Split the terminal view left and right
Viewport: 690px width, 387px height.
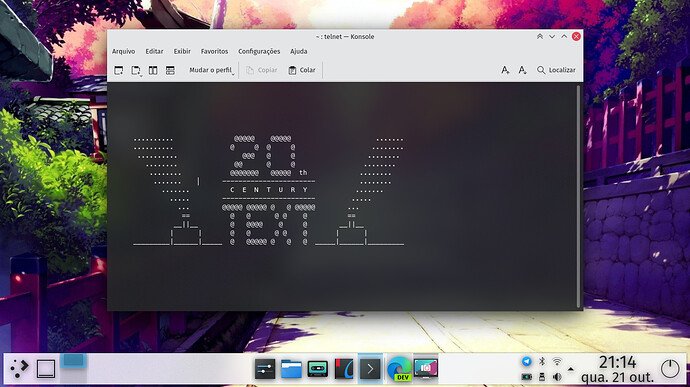tap(153, 70)
